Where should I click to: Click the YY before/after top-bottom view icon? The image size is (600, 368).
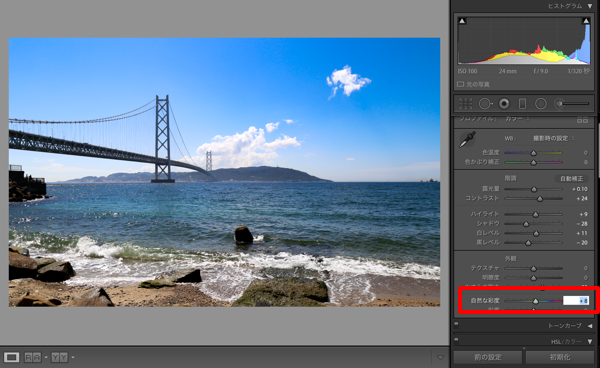tap(59, 357)
